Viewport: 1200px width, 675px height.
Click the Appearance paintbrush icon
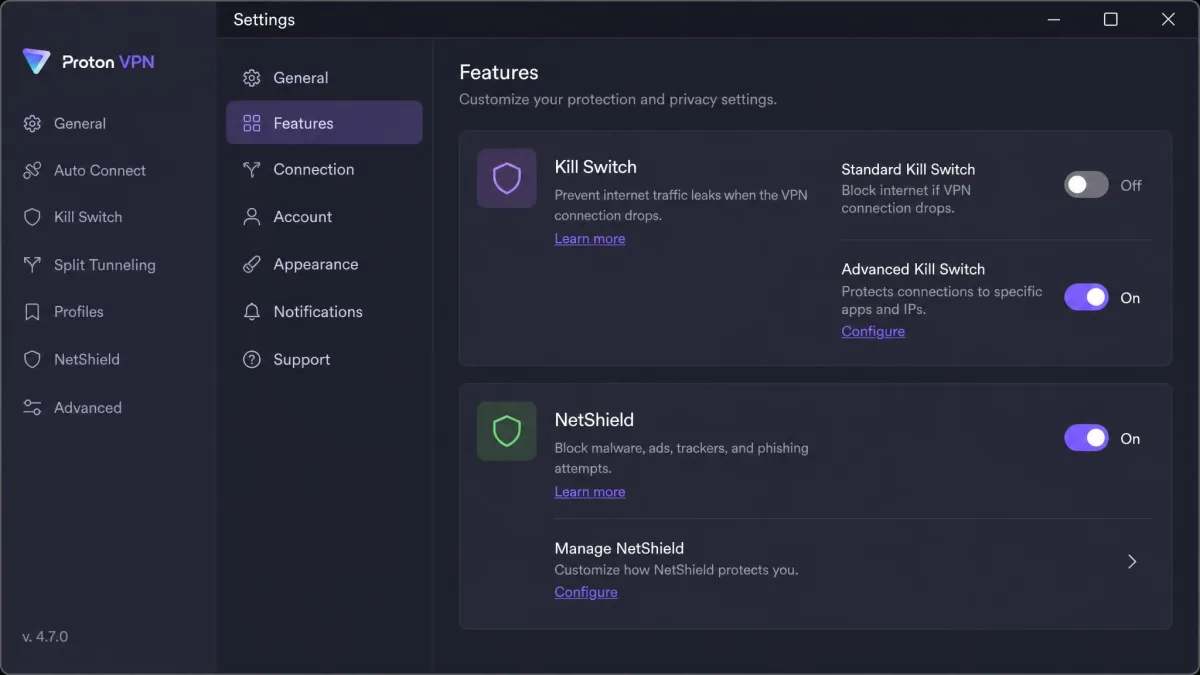tap(252, 265)
